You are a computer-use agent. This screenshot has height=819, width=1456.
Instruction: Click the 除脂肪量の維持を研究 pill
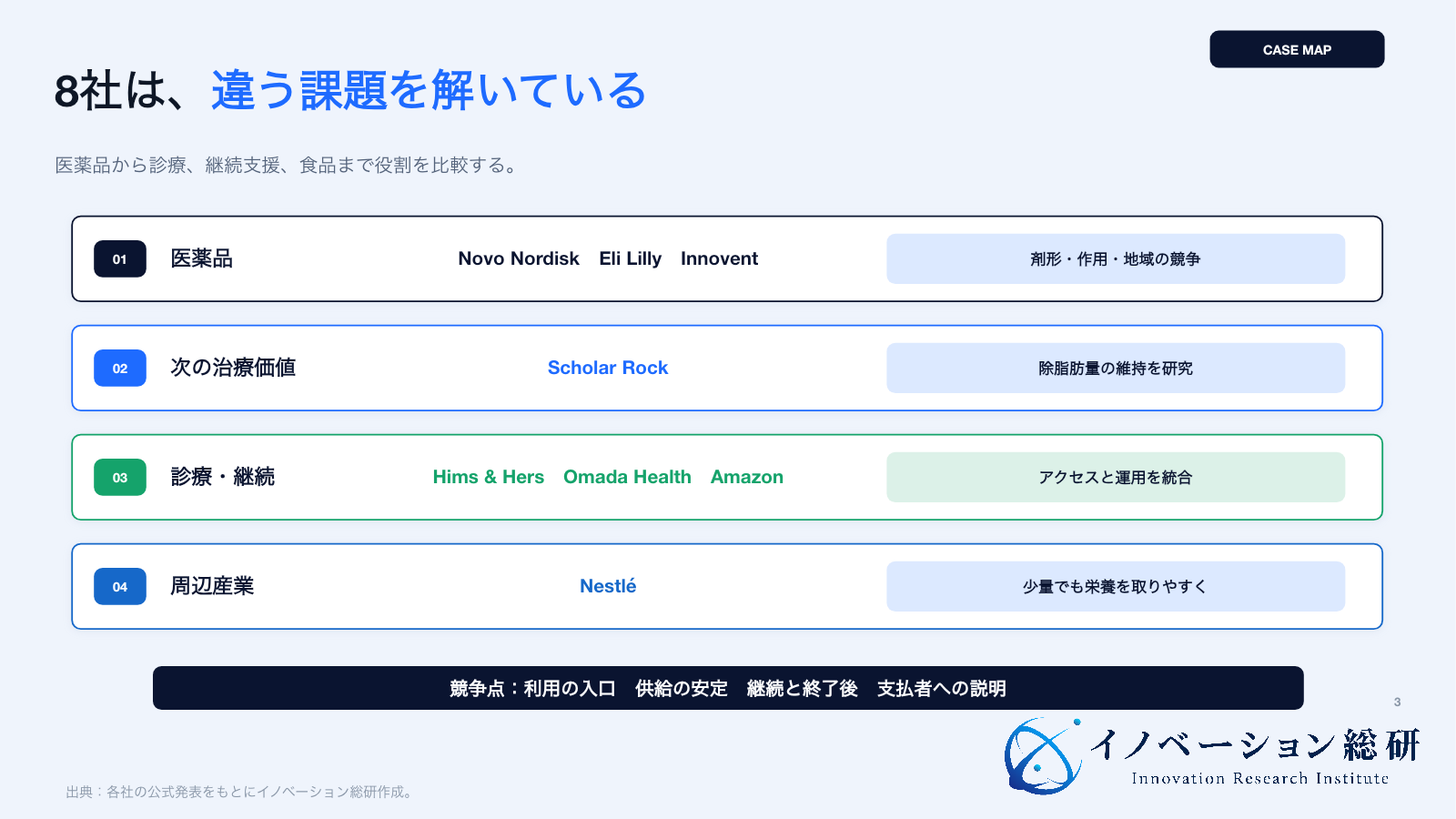pos(1116,368)
